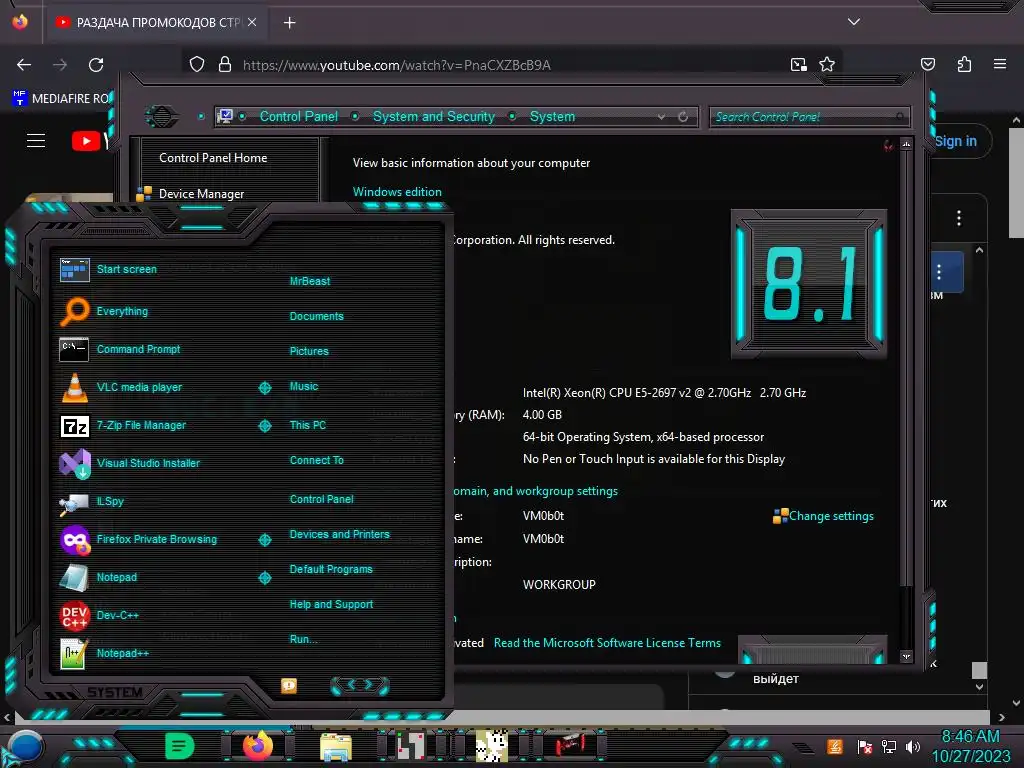
Task: Click YouTube Sign in button
Action: [x=955, y=141]
